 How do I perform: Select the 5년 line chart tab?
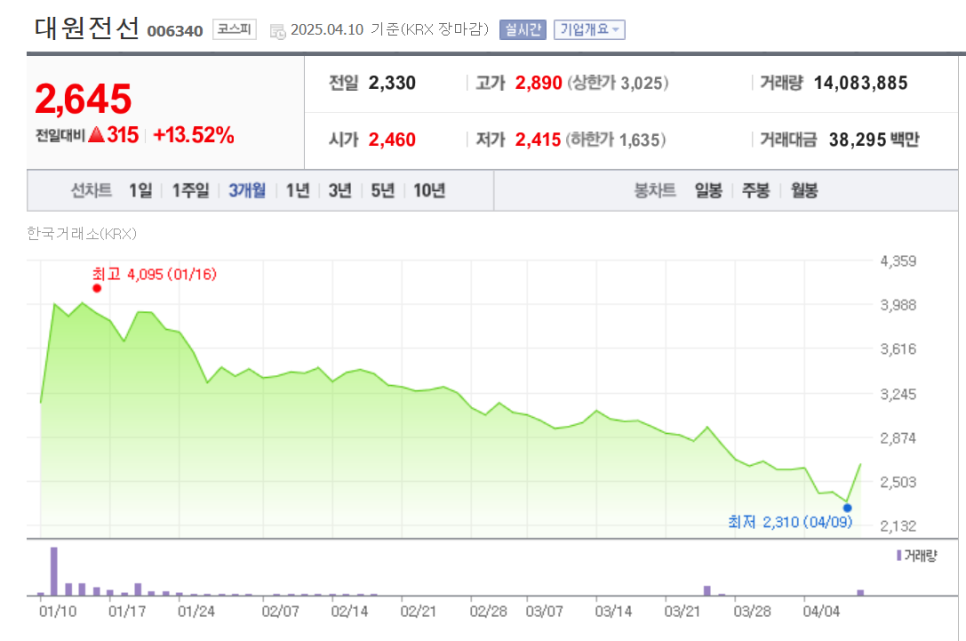point(383,190)
